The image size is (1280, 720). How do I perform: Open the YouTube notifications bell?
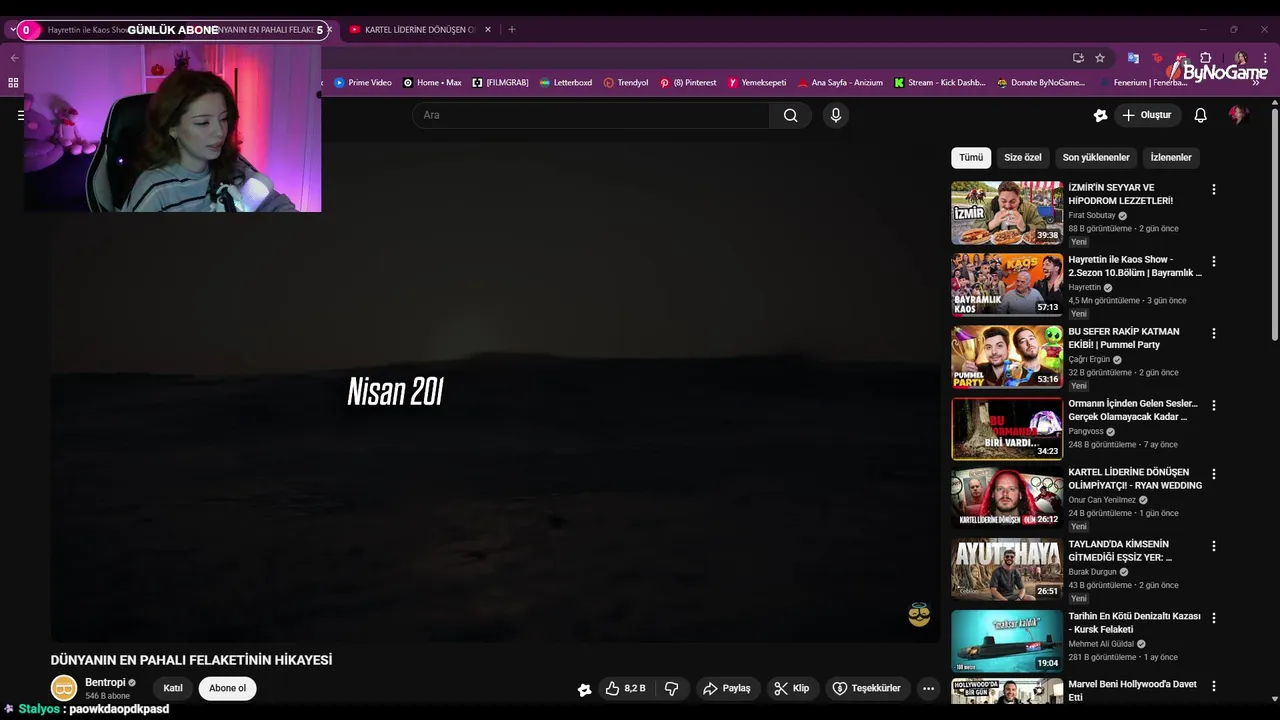[x=1201, y=115]
